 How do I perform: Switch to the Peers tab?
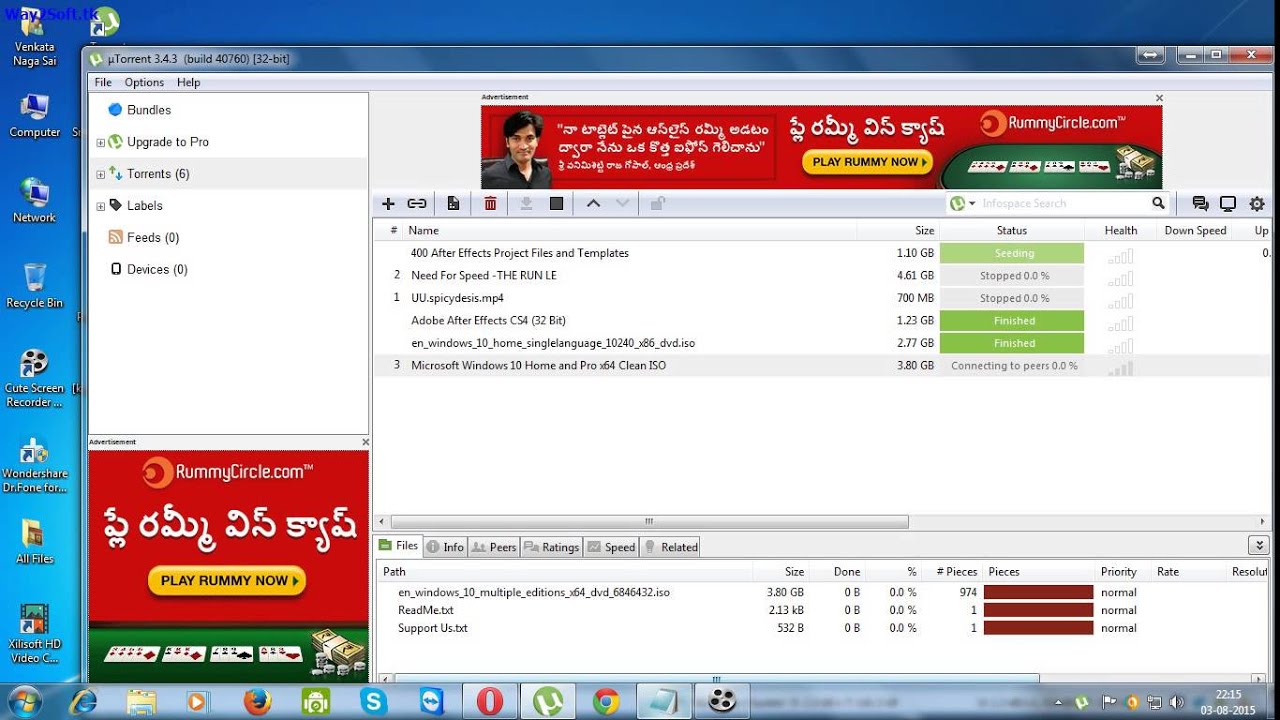pyautogui.click(x=494, y=547)
